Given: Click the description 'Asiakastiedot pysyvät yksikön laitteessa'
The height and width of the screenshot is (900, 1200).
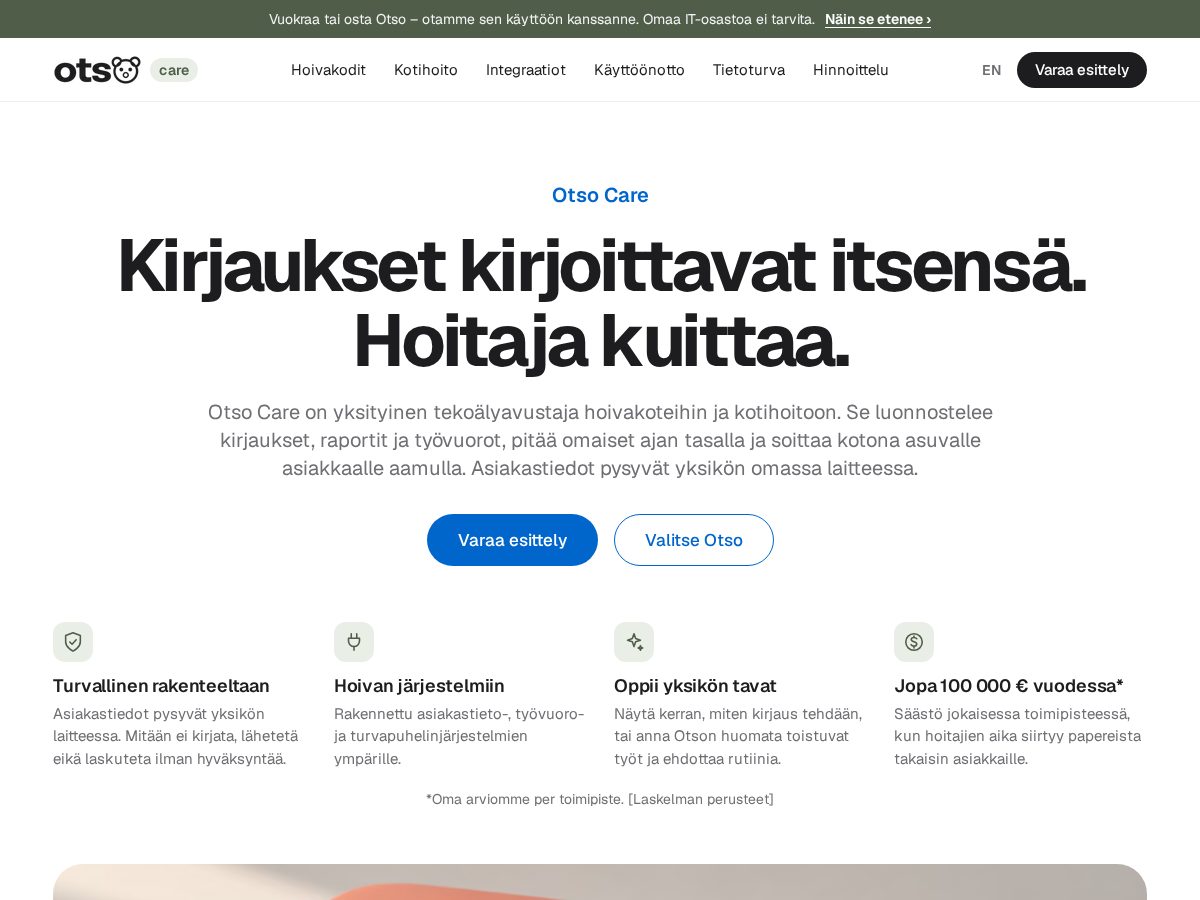Looking at the screenshot, I should point(176,736).
